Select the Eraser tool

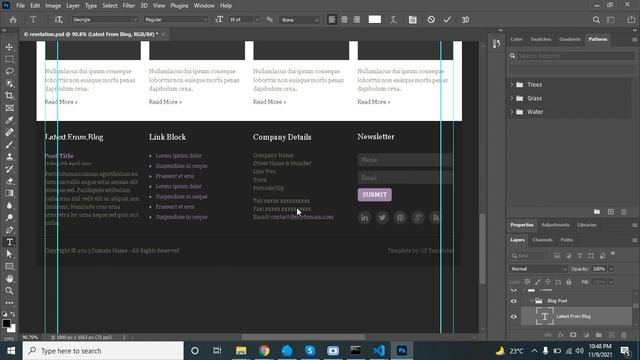point(9,181)
